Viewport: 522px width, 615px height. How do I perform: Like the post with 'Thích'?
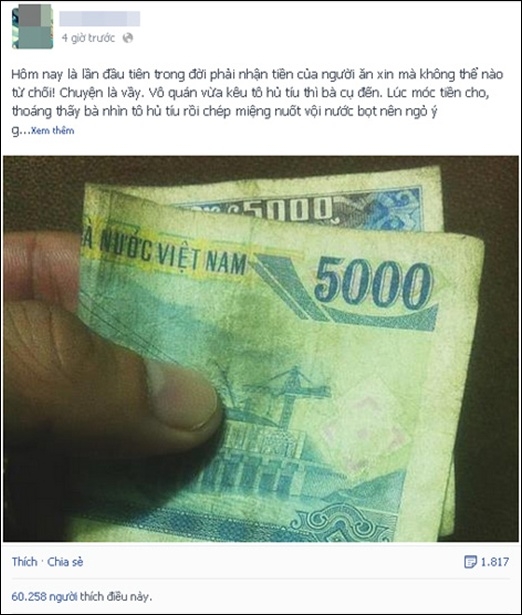pyautogui.click(x=24, y=562)
